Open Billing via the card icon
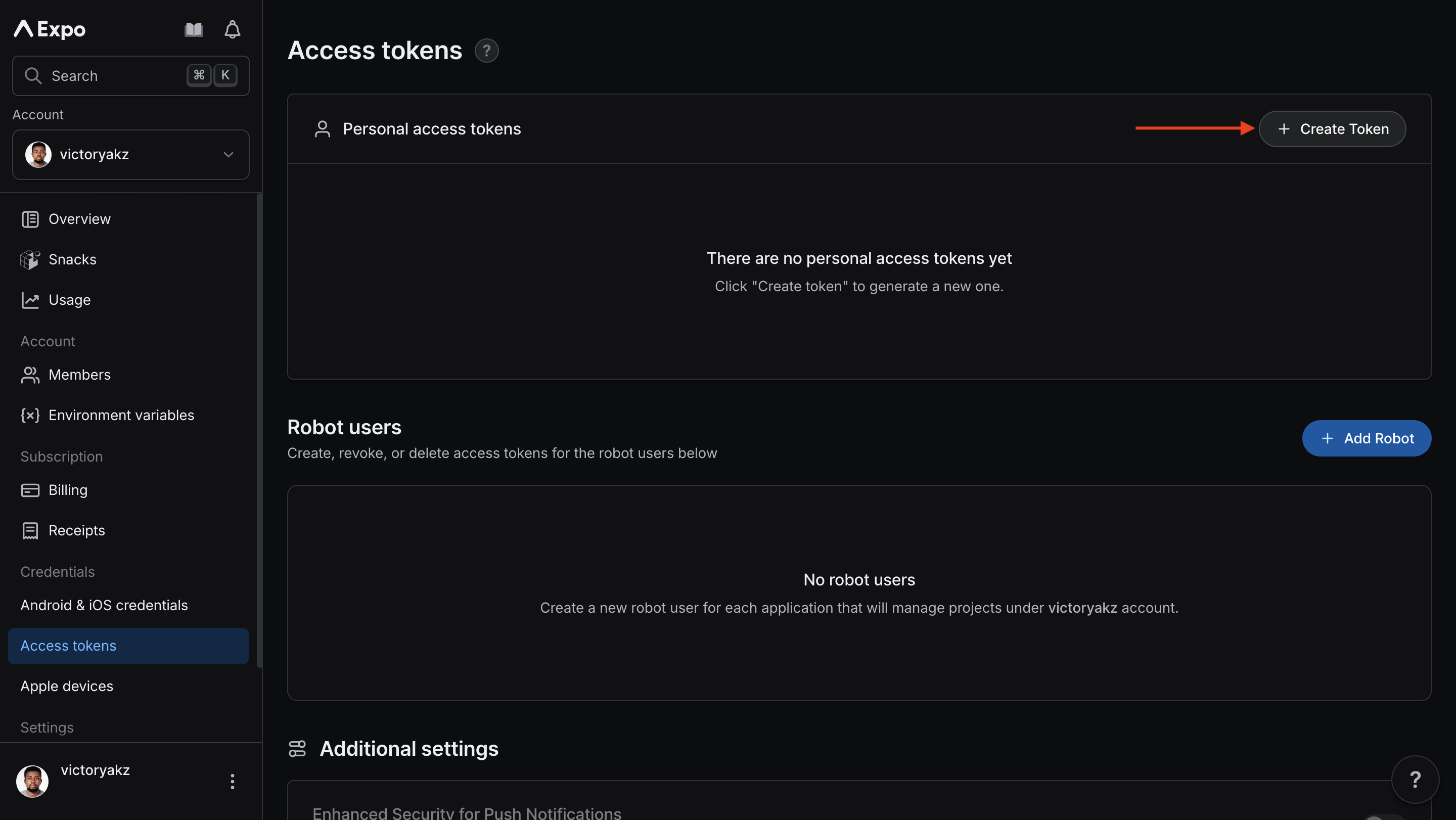Viewport: 1456px width, 820px height. [x=30, y=490]
